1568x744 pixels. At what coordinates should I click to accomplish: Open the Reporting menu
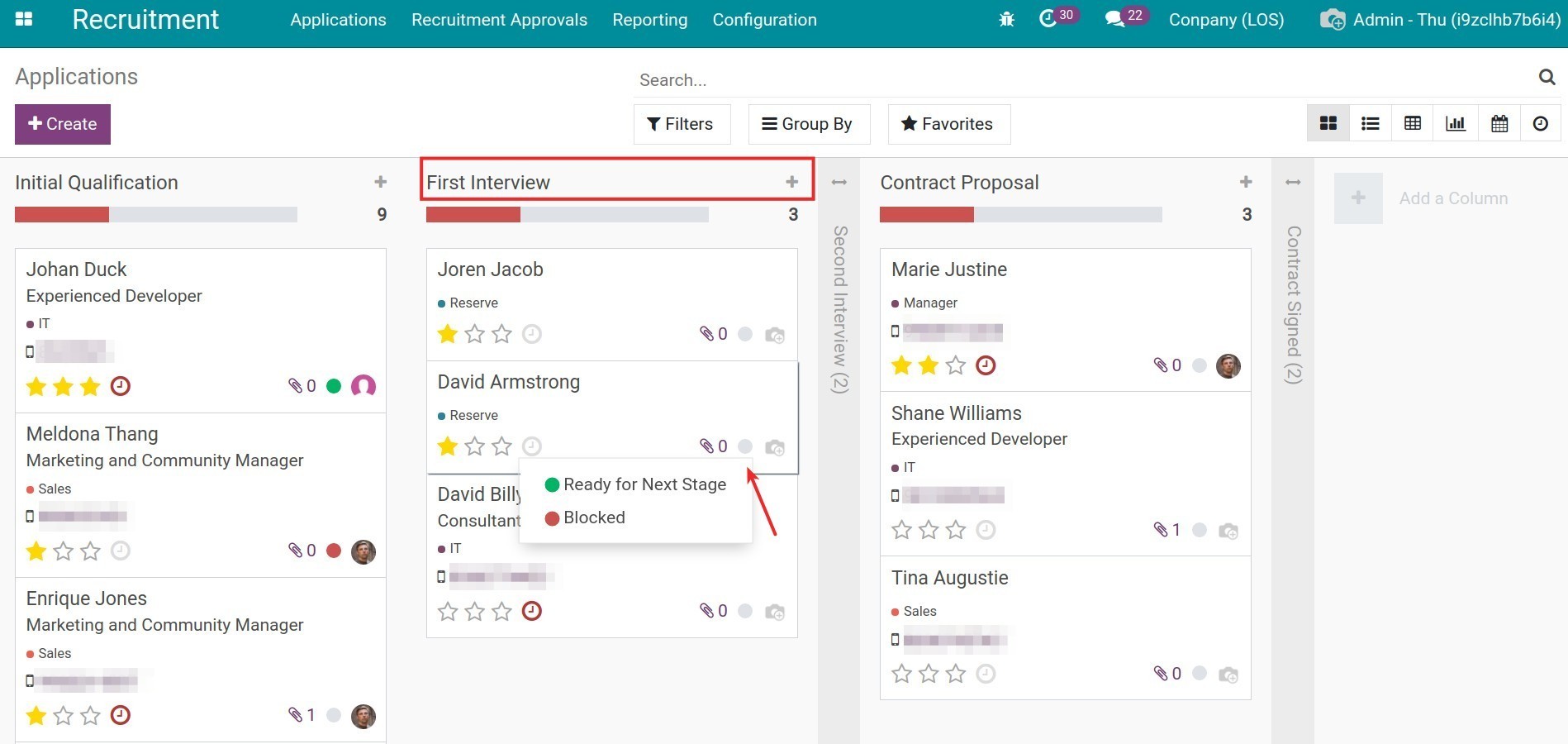(x=649, y=19)
